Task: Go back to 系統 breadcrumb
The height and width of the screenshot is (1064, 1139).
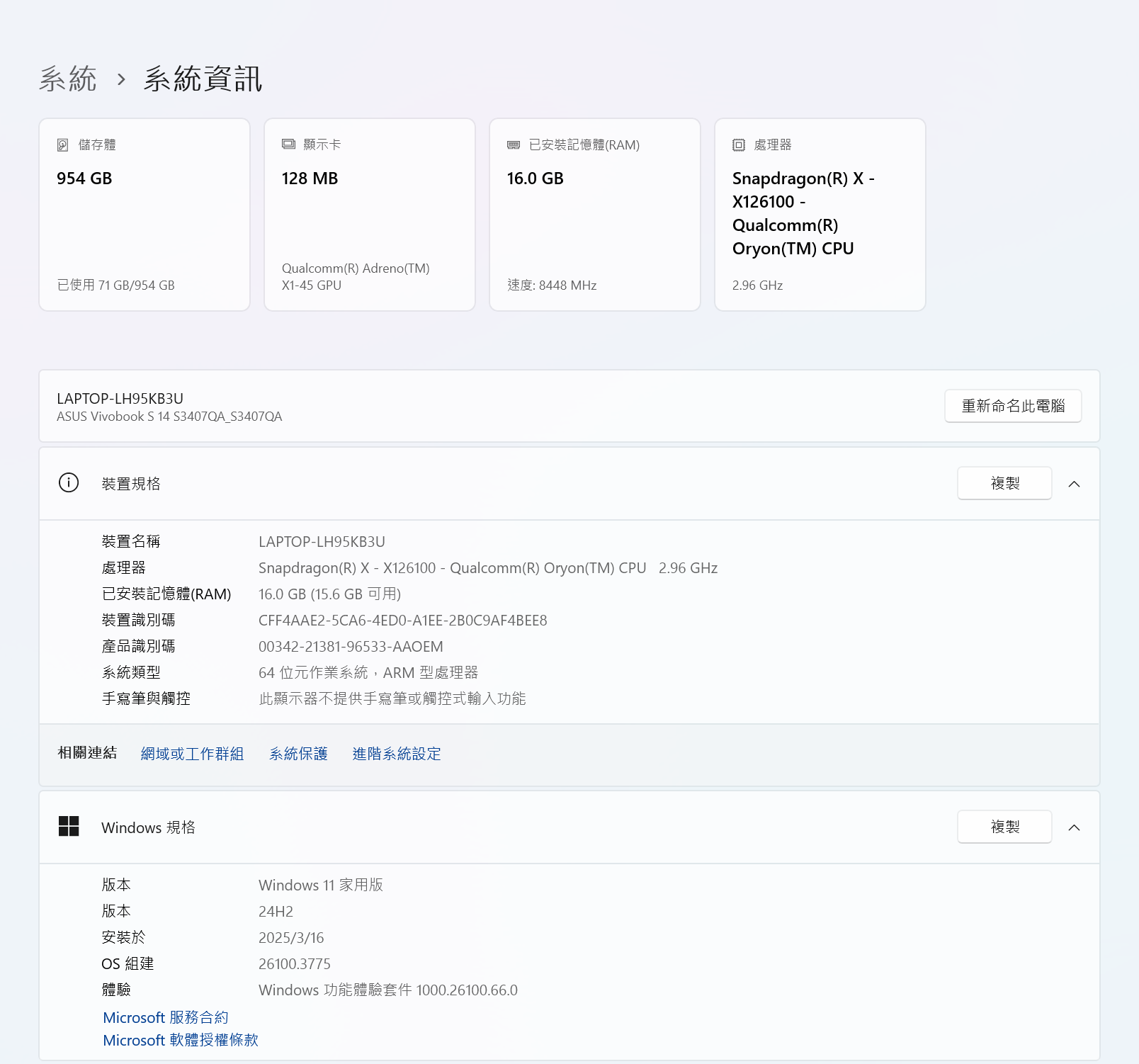Action: (68, 79)
